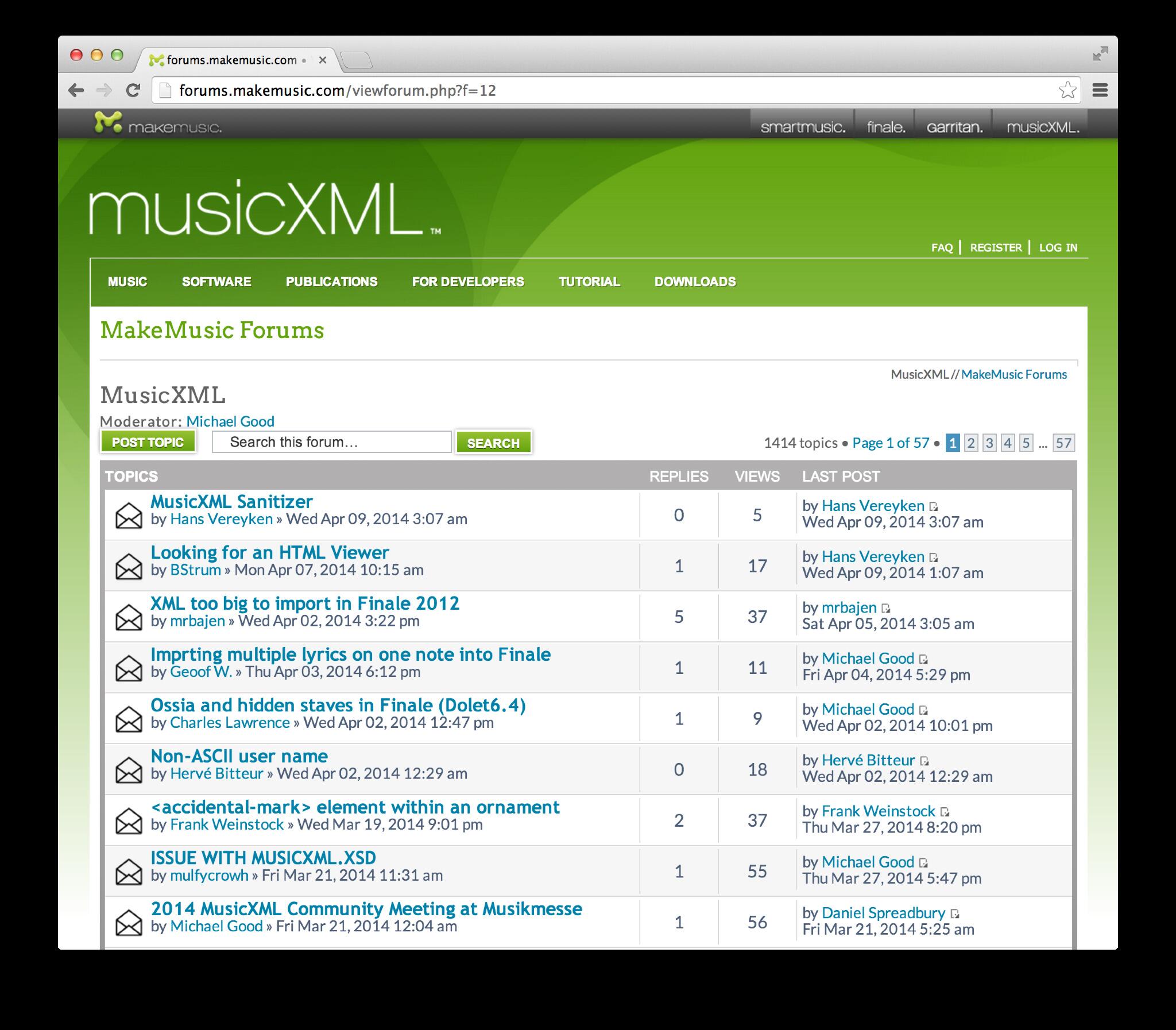View latest post icon next to mrbajen
The height and width of the screenshot is (1030, 1176).
[886, 608]
